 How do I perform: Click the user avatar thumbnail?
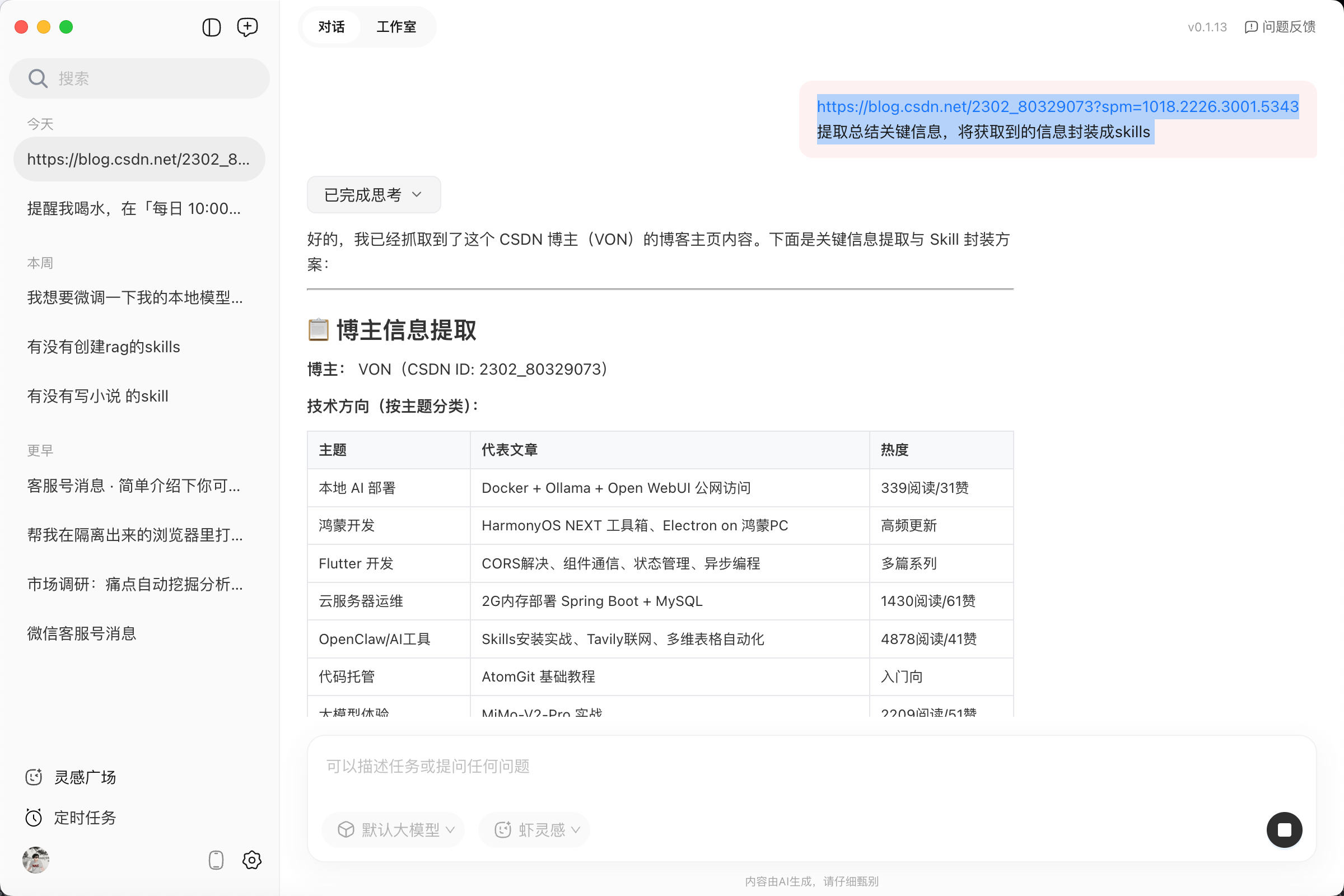(x=35, y=860)
